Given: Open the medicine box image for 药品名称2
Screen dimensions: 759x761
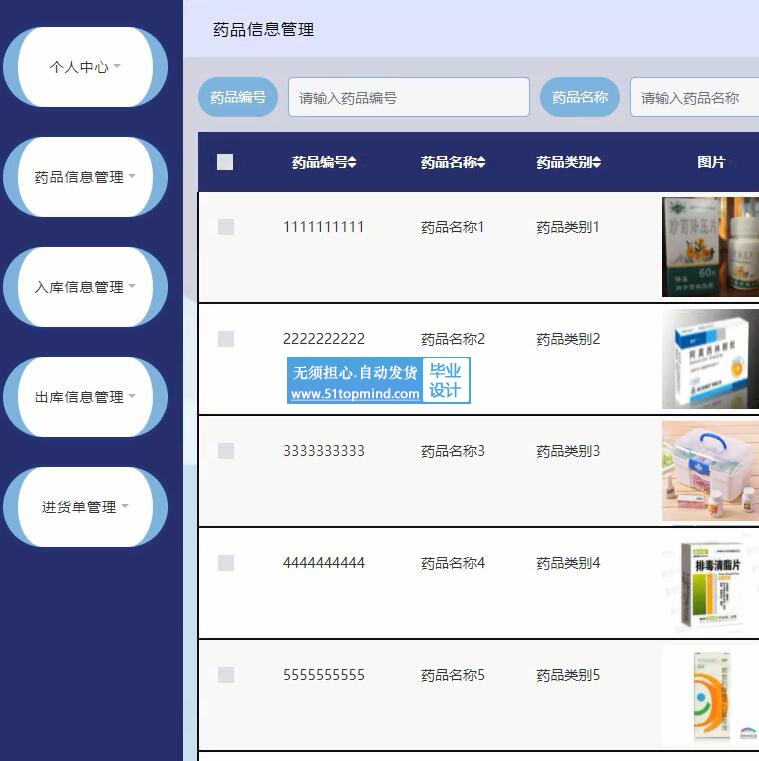Looking at the screenshot, I should click(x=710, y=359).
